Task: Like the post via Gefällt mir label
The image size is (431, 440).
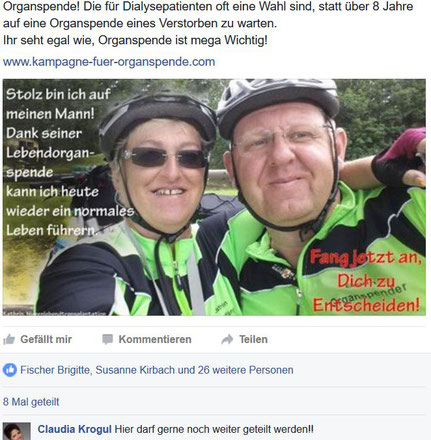Action: [46, 339]
